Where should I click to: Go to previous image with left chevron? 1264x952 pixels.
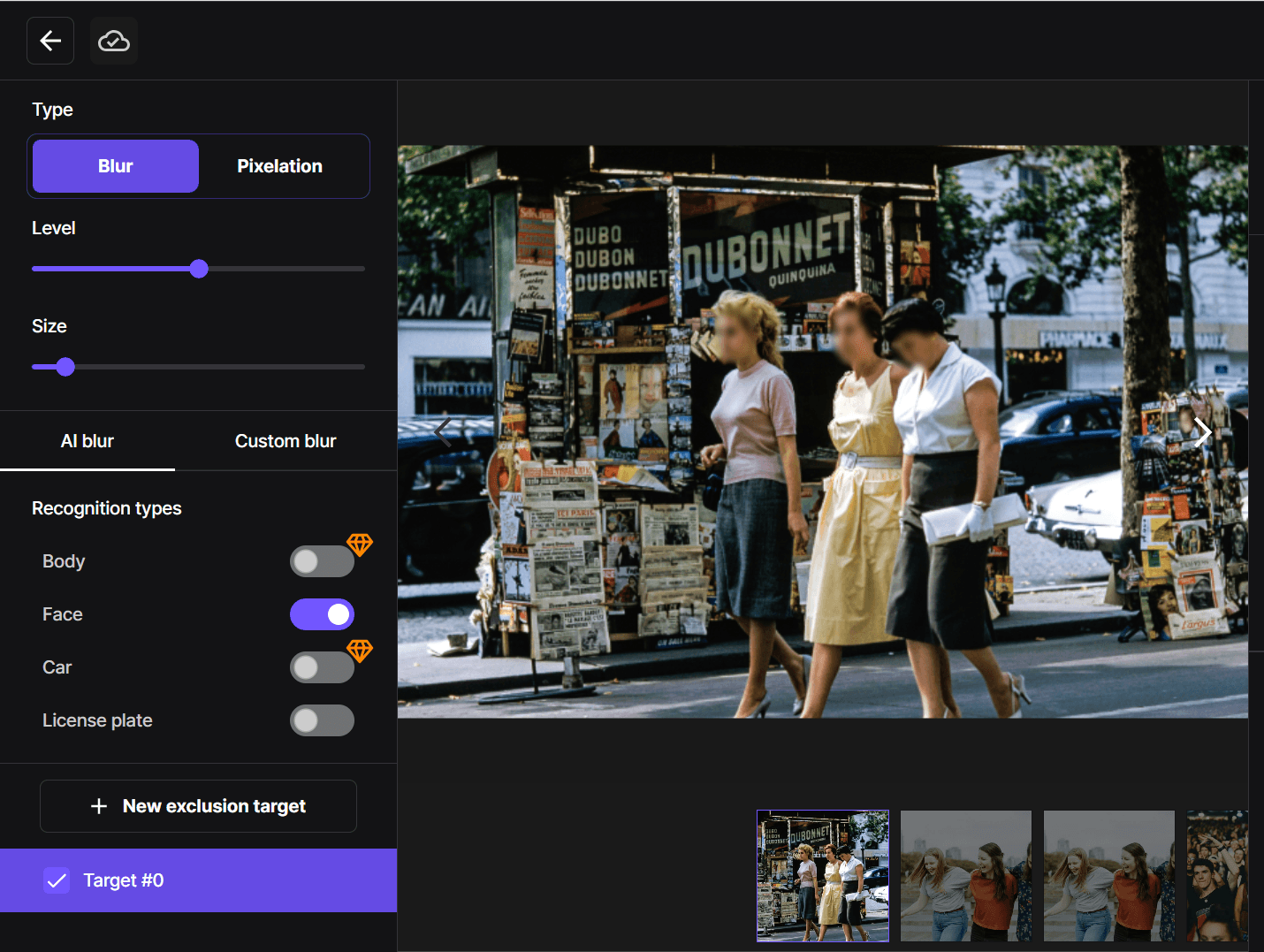click(443, 432)
